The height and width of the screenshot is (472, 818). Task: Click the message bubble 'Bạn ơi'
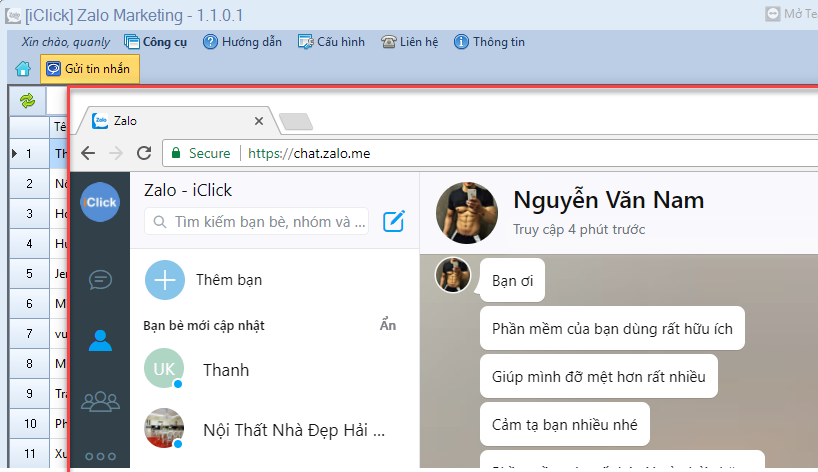click(x=512, y=281)
